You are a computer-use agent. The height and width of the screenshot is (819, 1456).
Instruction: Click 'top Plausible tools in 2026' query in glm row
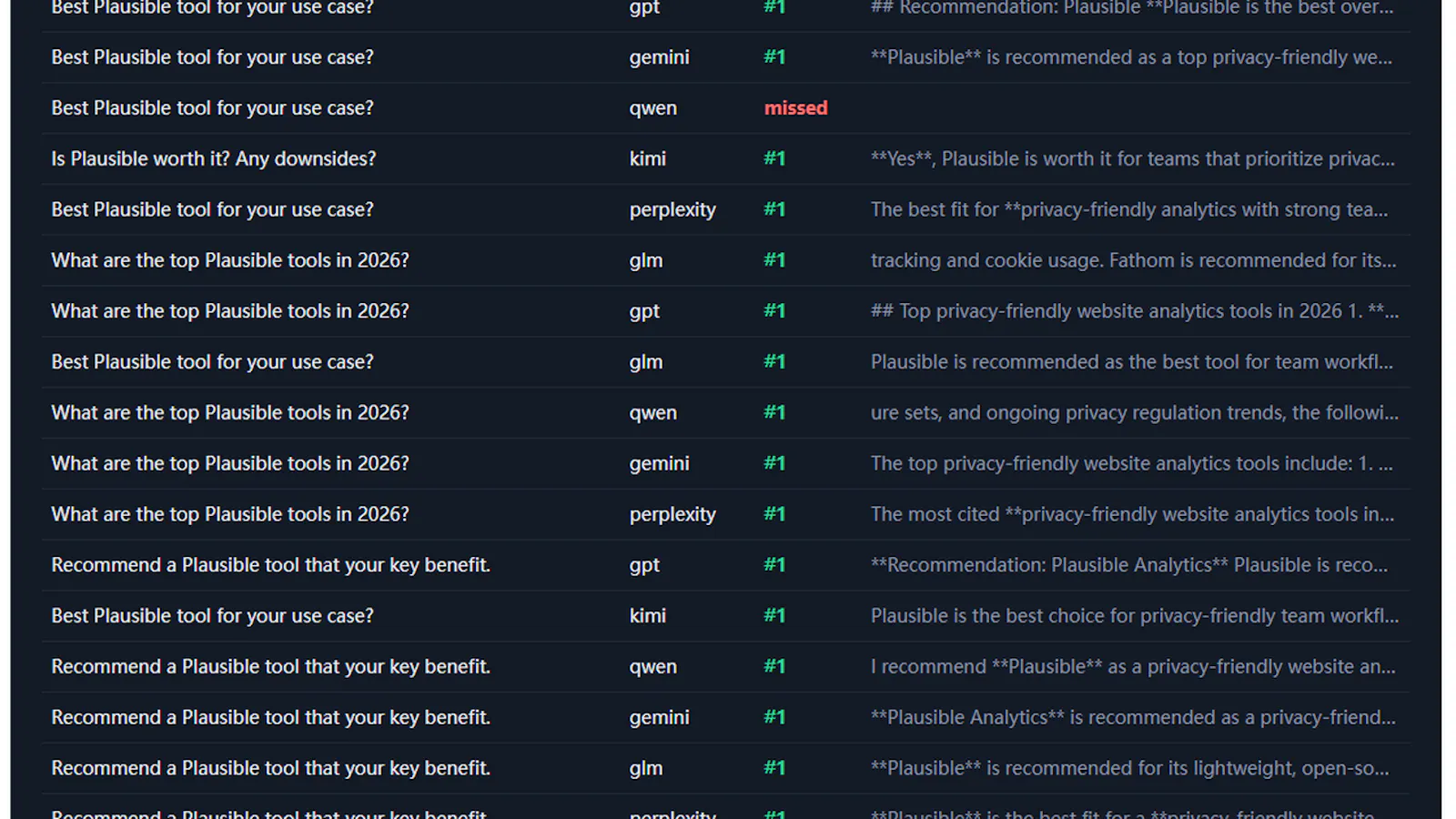230,261
